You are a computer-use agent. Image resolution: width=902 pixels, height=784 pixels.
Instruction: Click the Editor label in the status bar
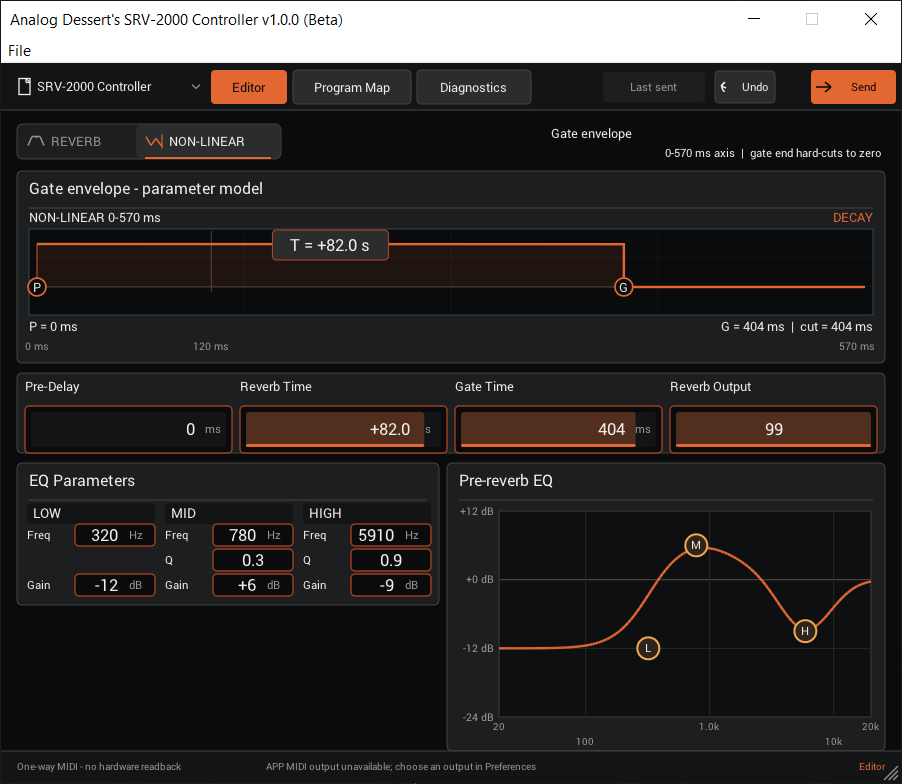[x=872, y=766]
